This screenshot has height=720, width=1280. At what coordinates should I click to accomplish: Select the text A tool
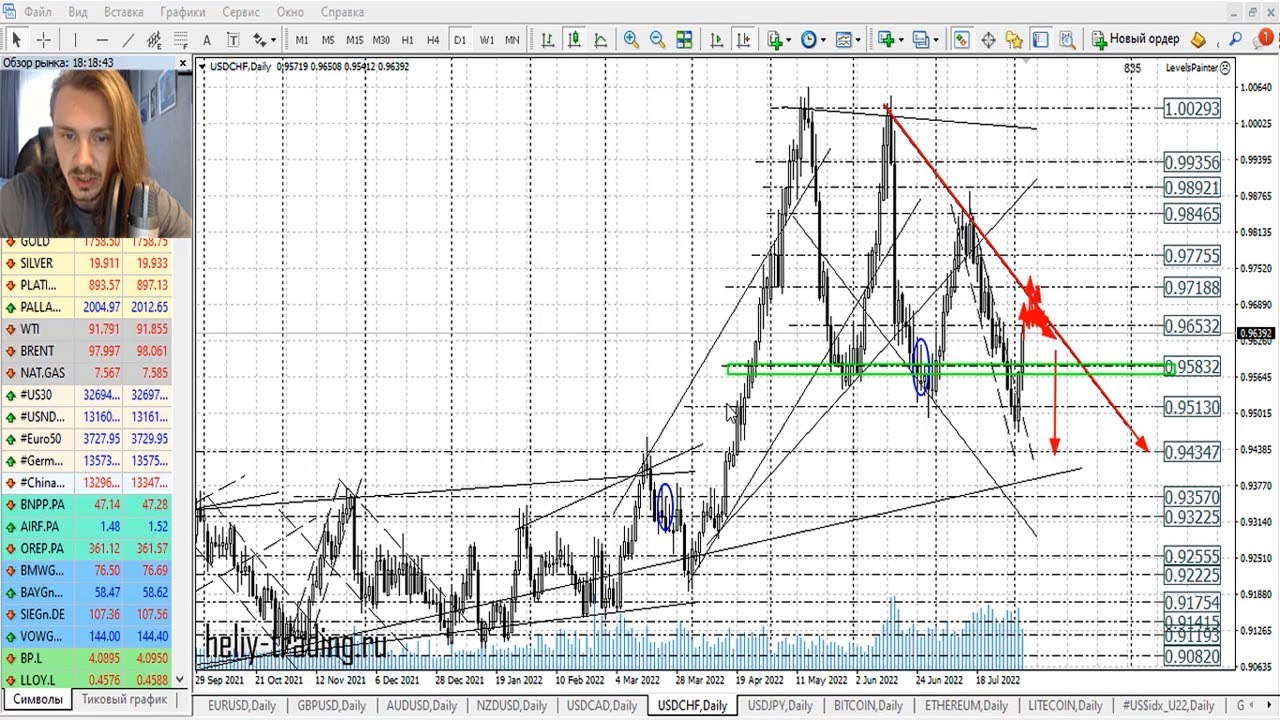(x=207, y=40)
